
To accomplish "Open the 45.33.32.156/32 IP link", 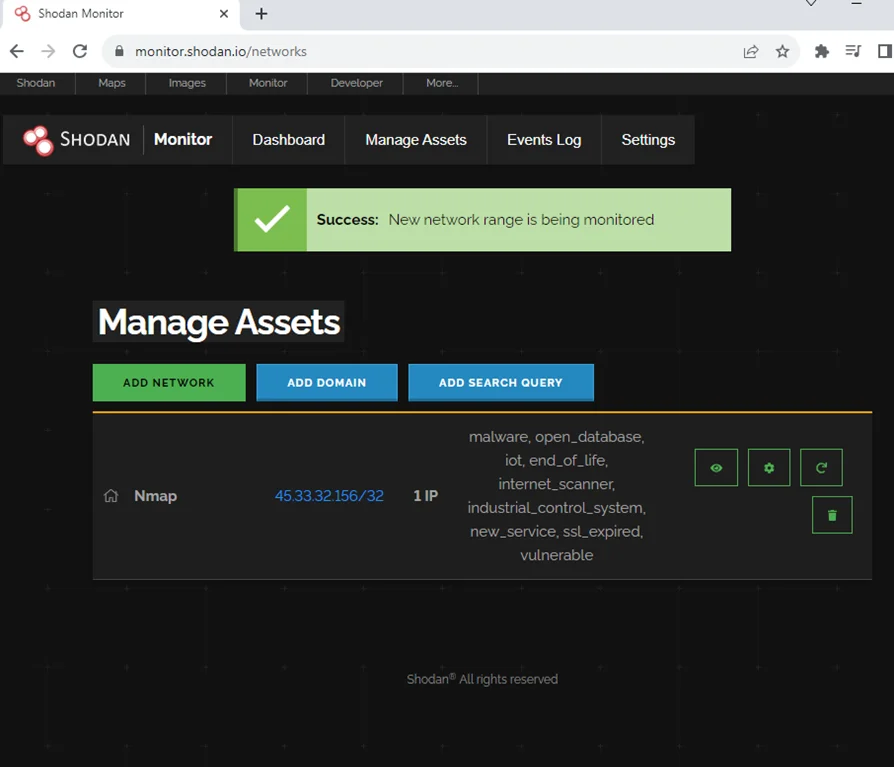I will tap(329, 495).
